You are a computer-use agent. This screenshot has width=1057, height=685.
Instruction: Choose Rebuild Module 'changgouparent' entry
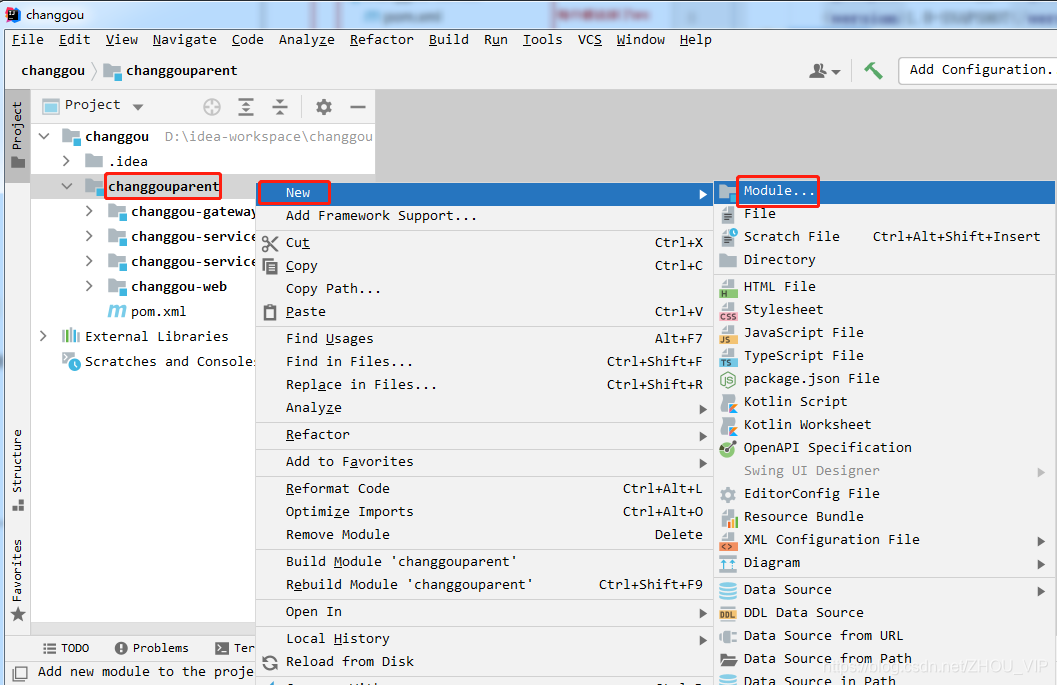pos(485,585)
